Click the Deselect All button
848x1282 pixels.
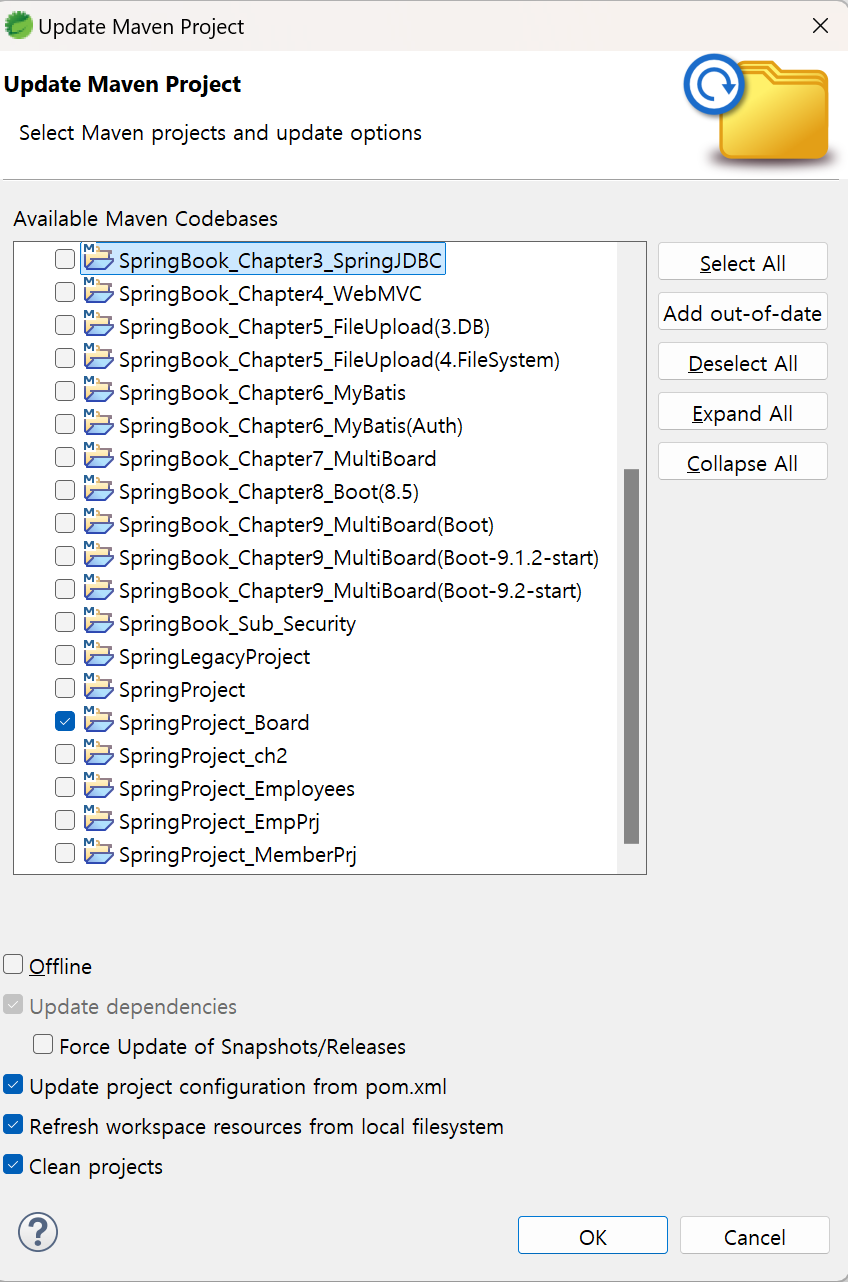point(743,362)
